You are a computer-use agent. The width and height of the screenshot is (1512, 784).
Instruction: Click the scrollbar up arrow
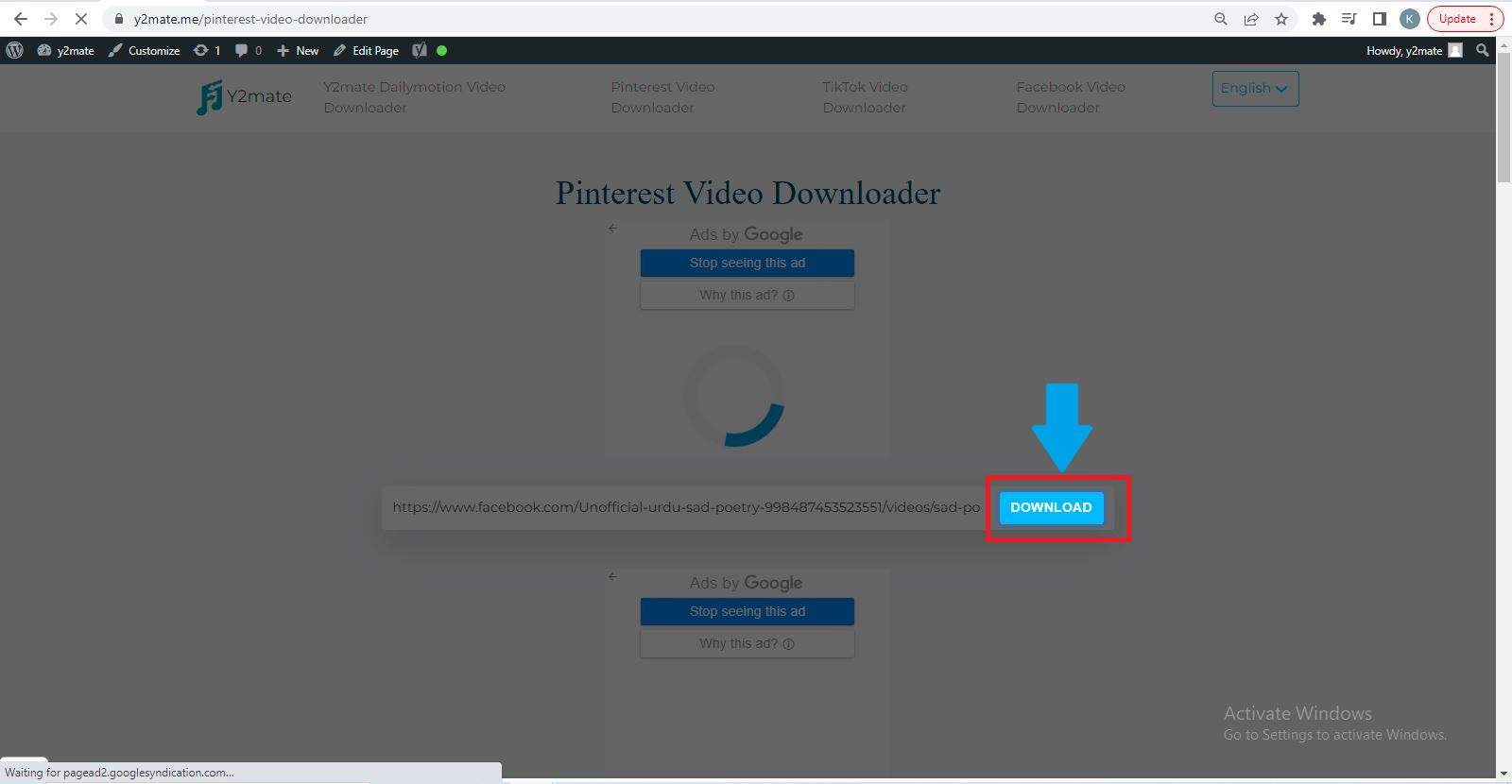pos(1503,46)
